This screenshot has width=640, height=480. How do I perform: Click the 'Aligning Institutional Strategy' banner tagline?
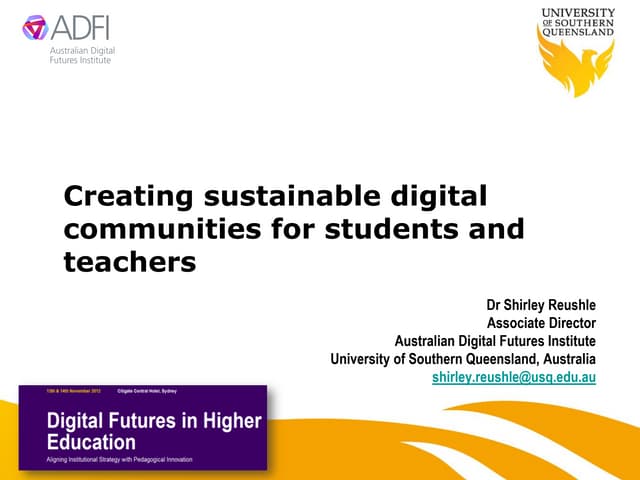coord(120,459)
